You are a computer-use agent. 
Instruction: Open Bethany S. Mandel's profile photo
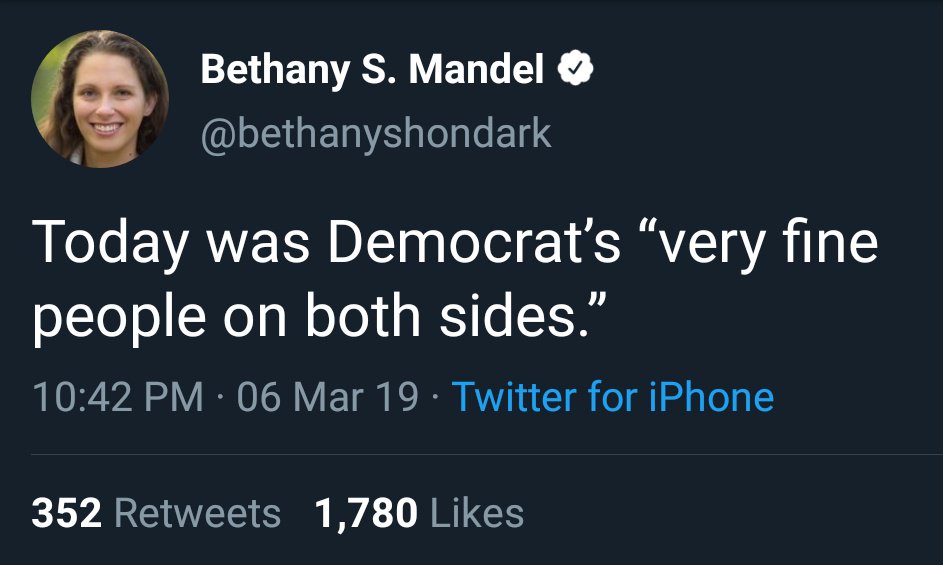coord(99,98)
